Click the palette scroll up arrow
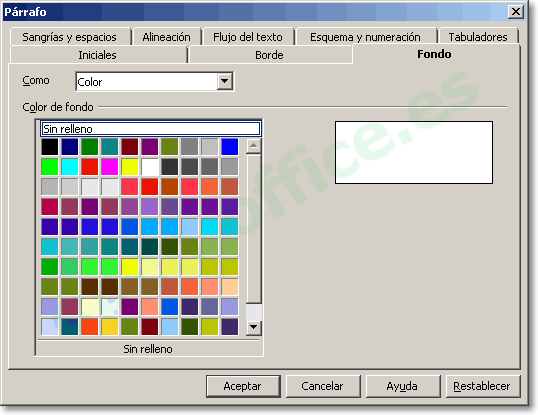This screenshot has width=538, height=415. (254, 146)
